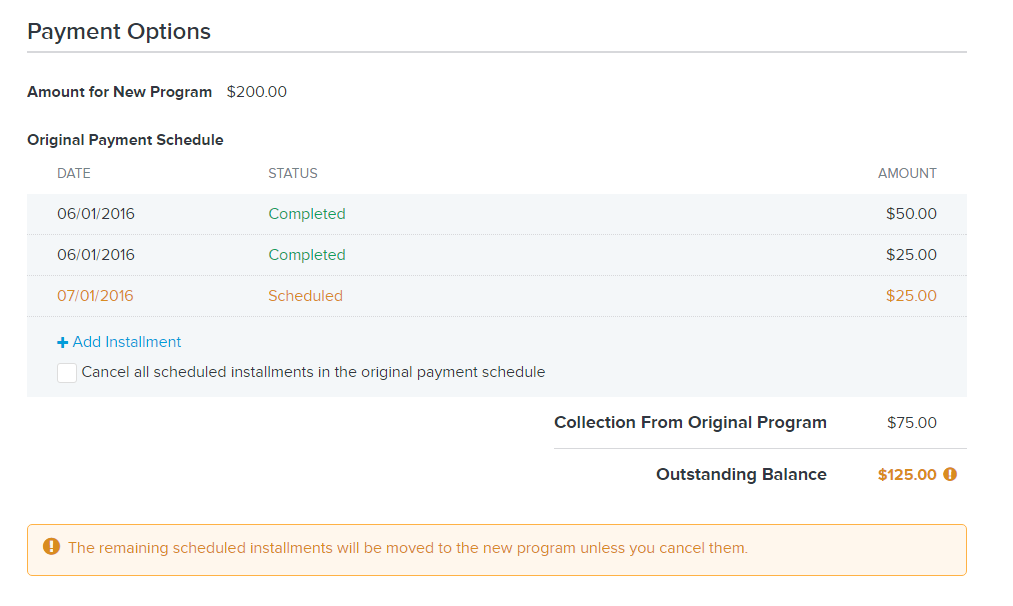
Task: Click the AMOUNT column header
Action: point(907,173)
